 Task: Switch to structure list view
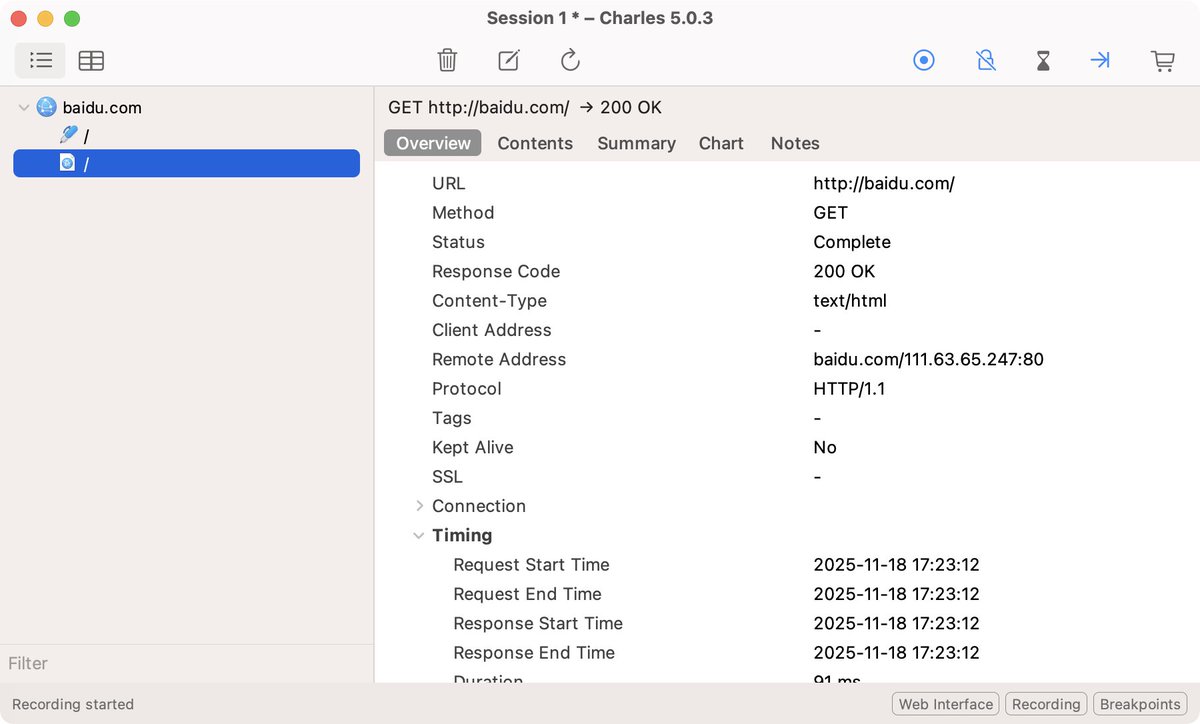[x=40, y=61]
